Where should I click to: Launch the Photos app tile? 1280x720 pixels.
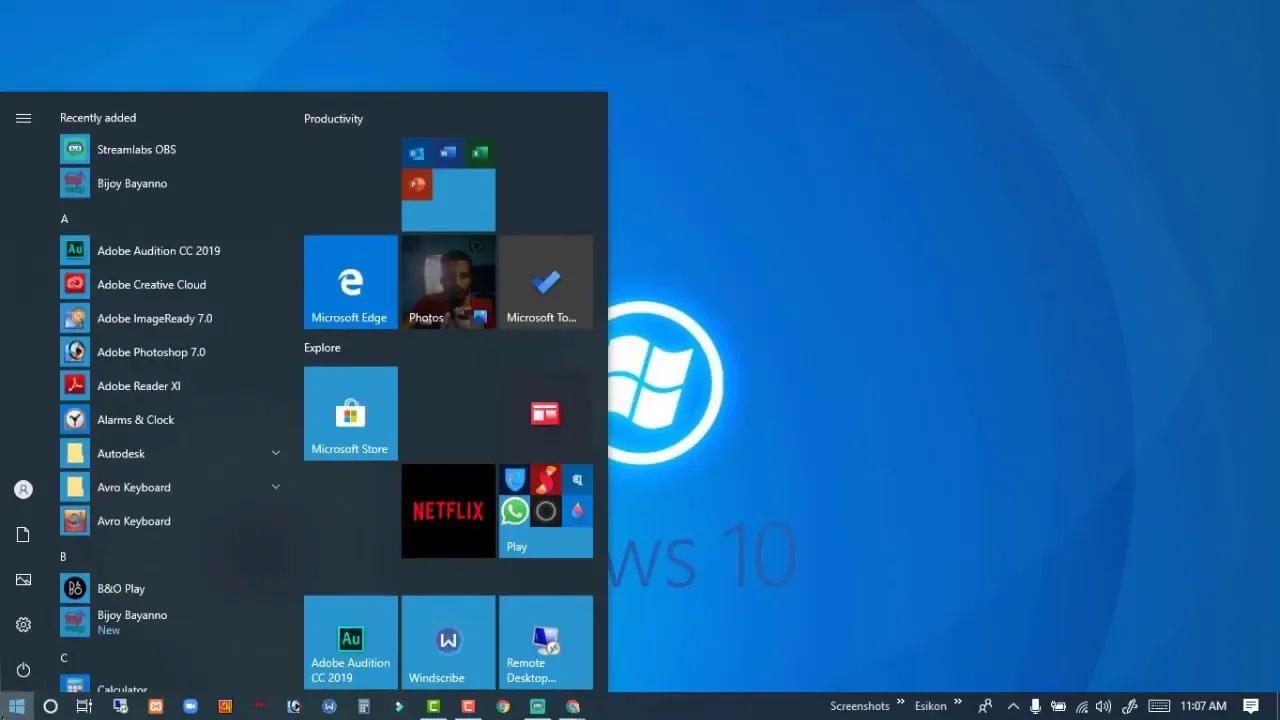pos(448,281)
